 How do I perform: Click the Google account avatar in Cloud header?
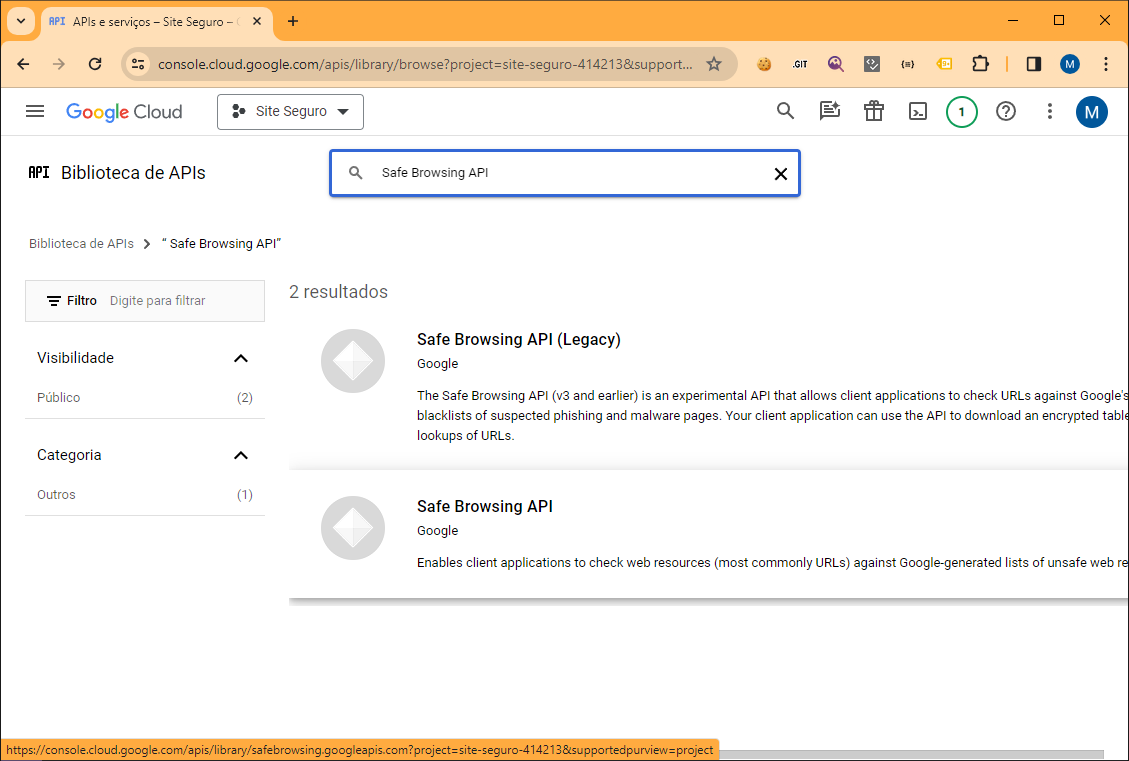pyautogui.click(x=1092, y=112)
